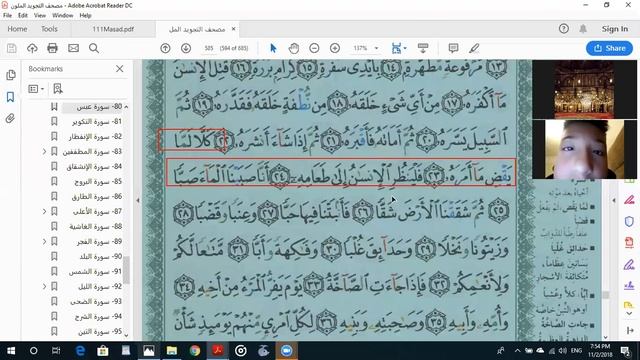Image resolution: width=640 pixels, height=360 pixels.
Task: Expand bookmark 83 سورة المطففين
Action: pos(44,151)
